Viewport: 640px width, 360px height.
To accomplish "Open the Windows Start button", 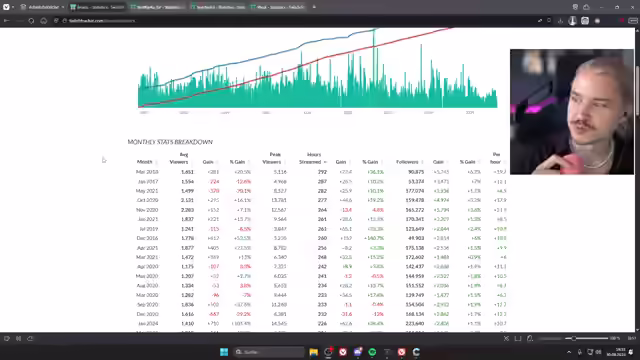I will [224, 352].
